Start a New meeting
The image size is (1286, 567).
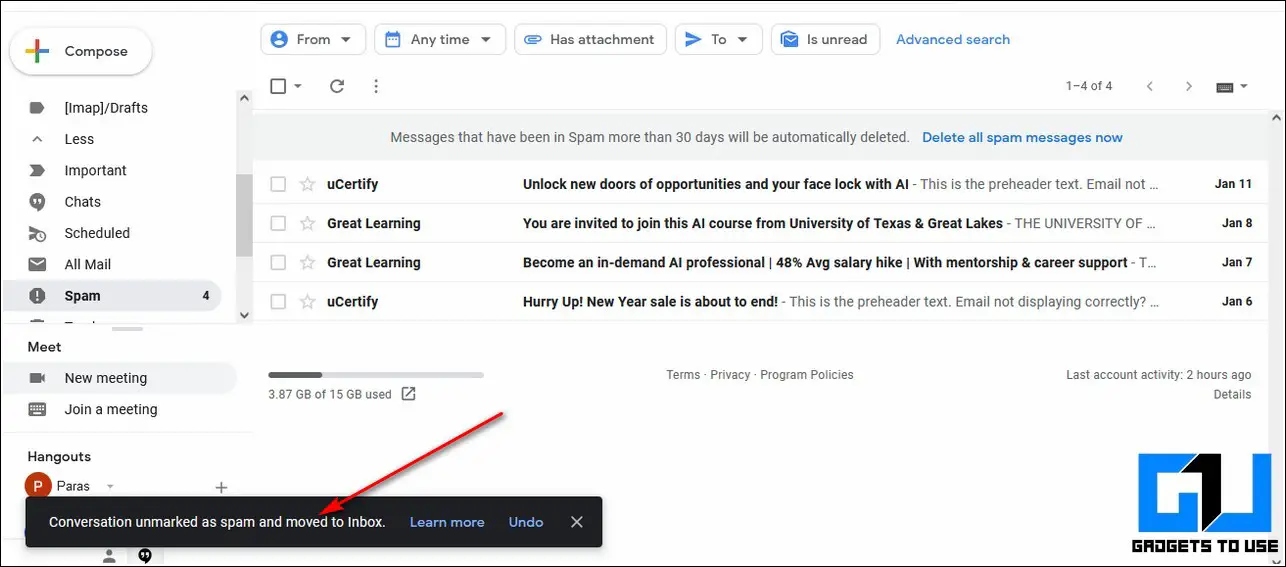[x=120, y=378]
